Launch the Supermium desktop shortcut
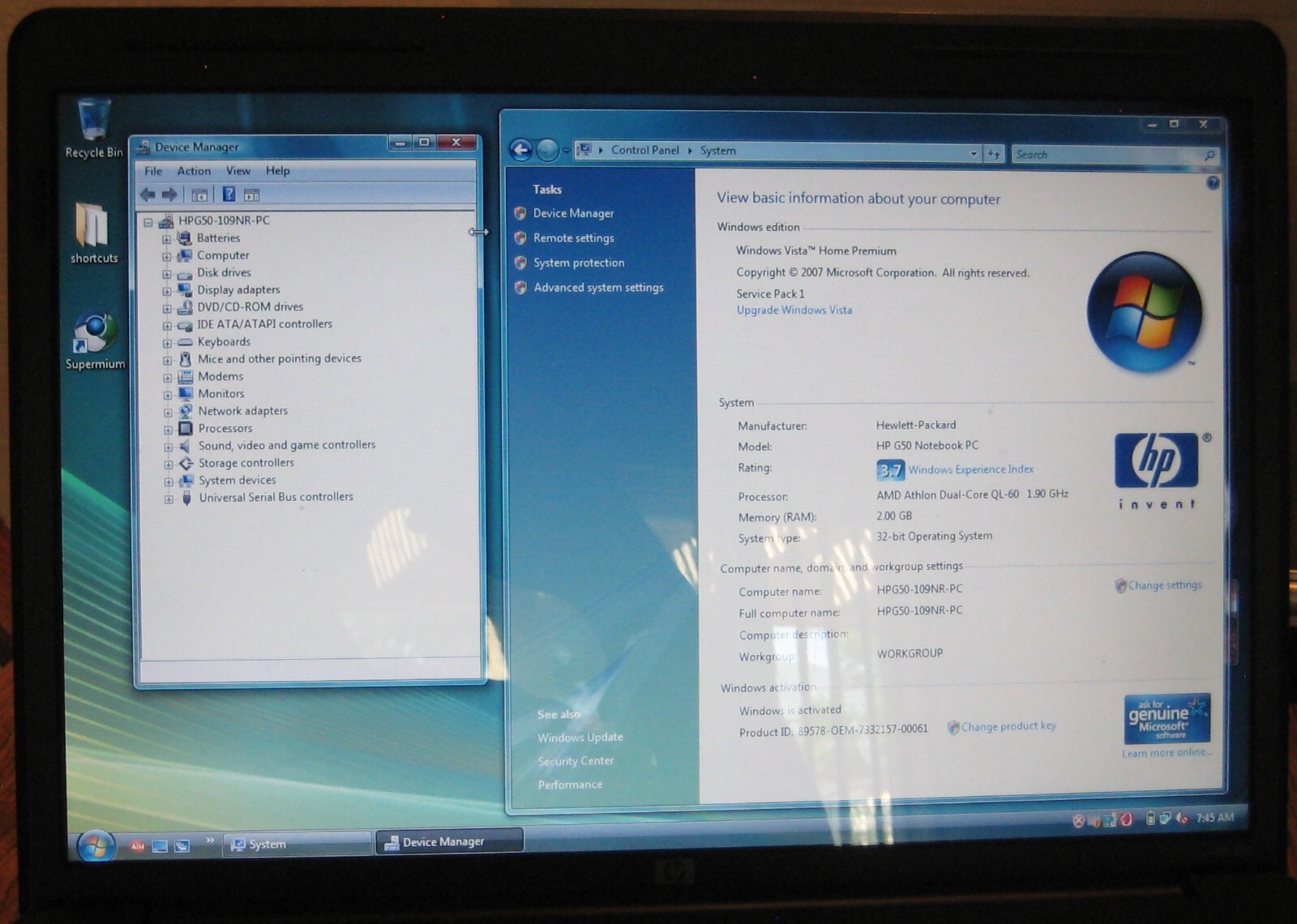1297x924 pixels. tap(95, 340)
